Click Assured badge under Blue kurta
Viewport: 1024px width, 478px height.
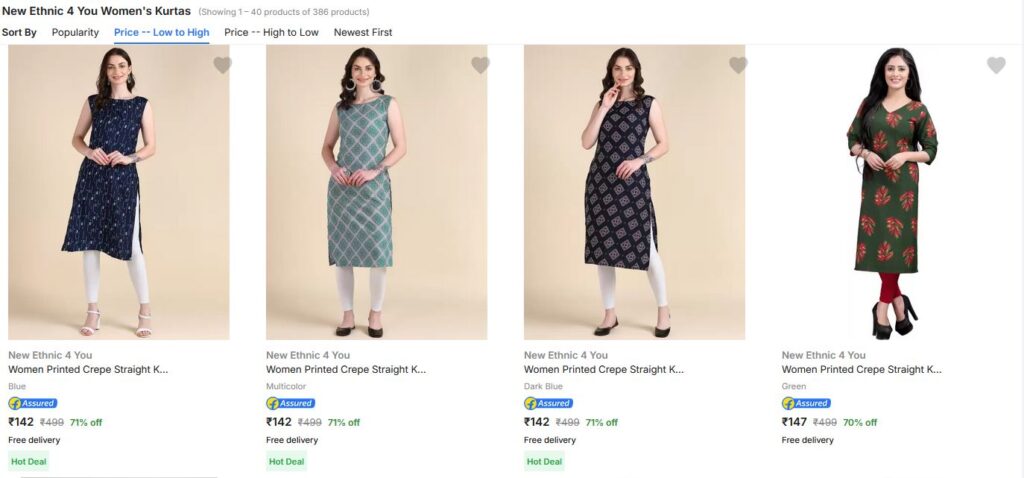(33, 403)
